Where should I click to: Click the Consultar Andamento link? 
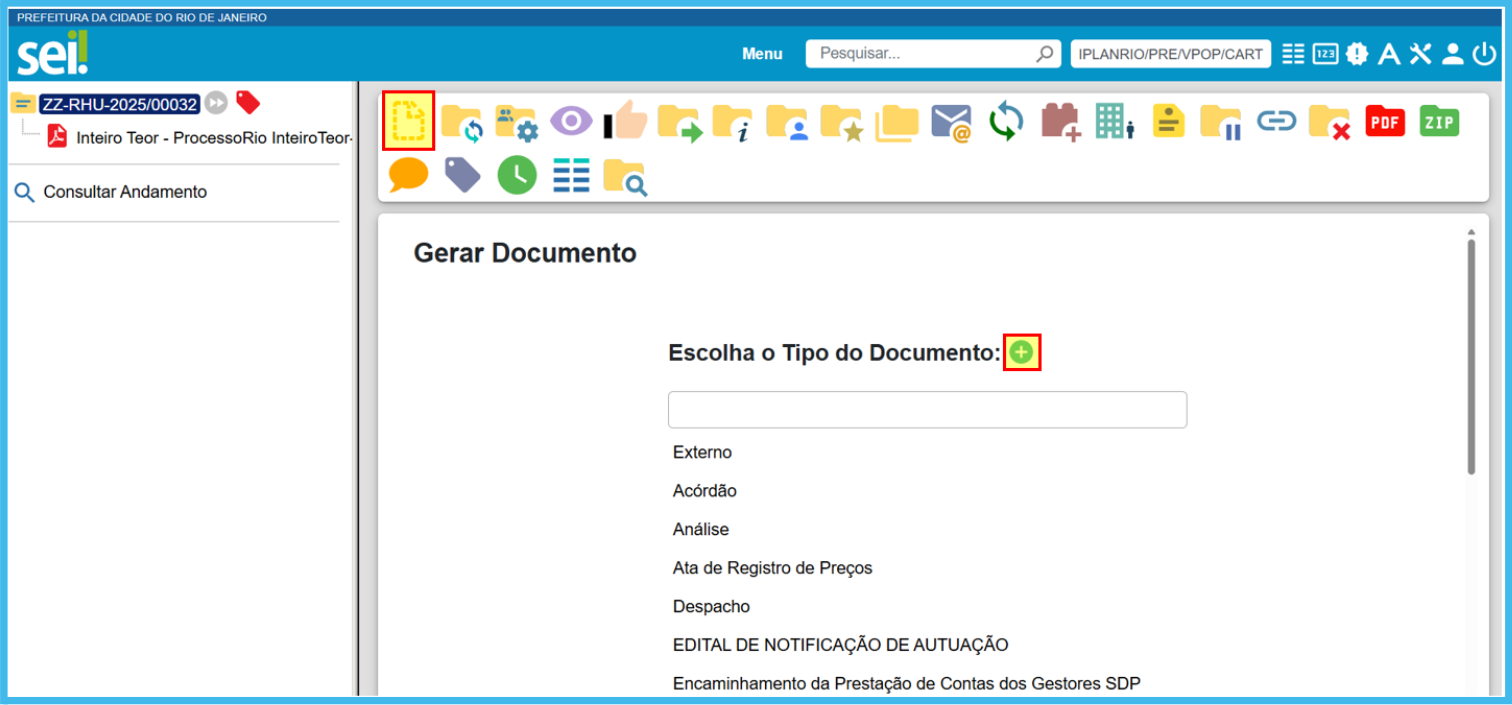point(124,192)
